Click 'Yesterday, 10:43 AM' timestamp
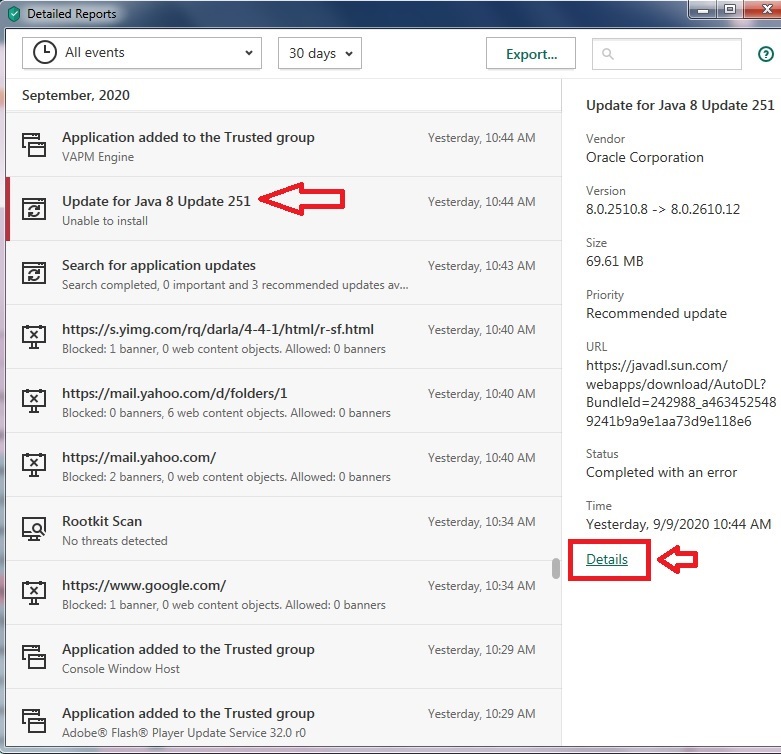Image resolution: width=781 pixels, height=754 pixels. 482,266
